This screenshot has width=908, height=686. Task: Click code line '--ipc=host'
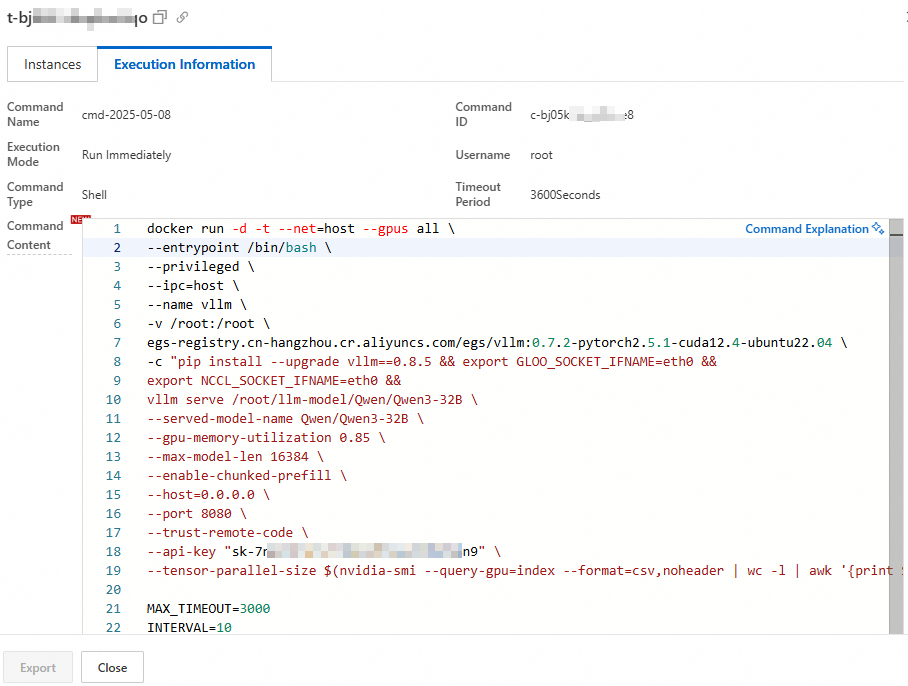(x=193, y=286)
